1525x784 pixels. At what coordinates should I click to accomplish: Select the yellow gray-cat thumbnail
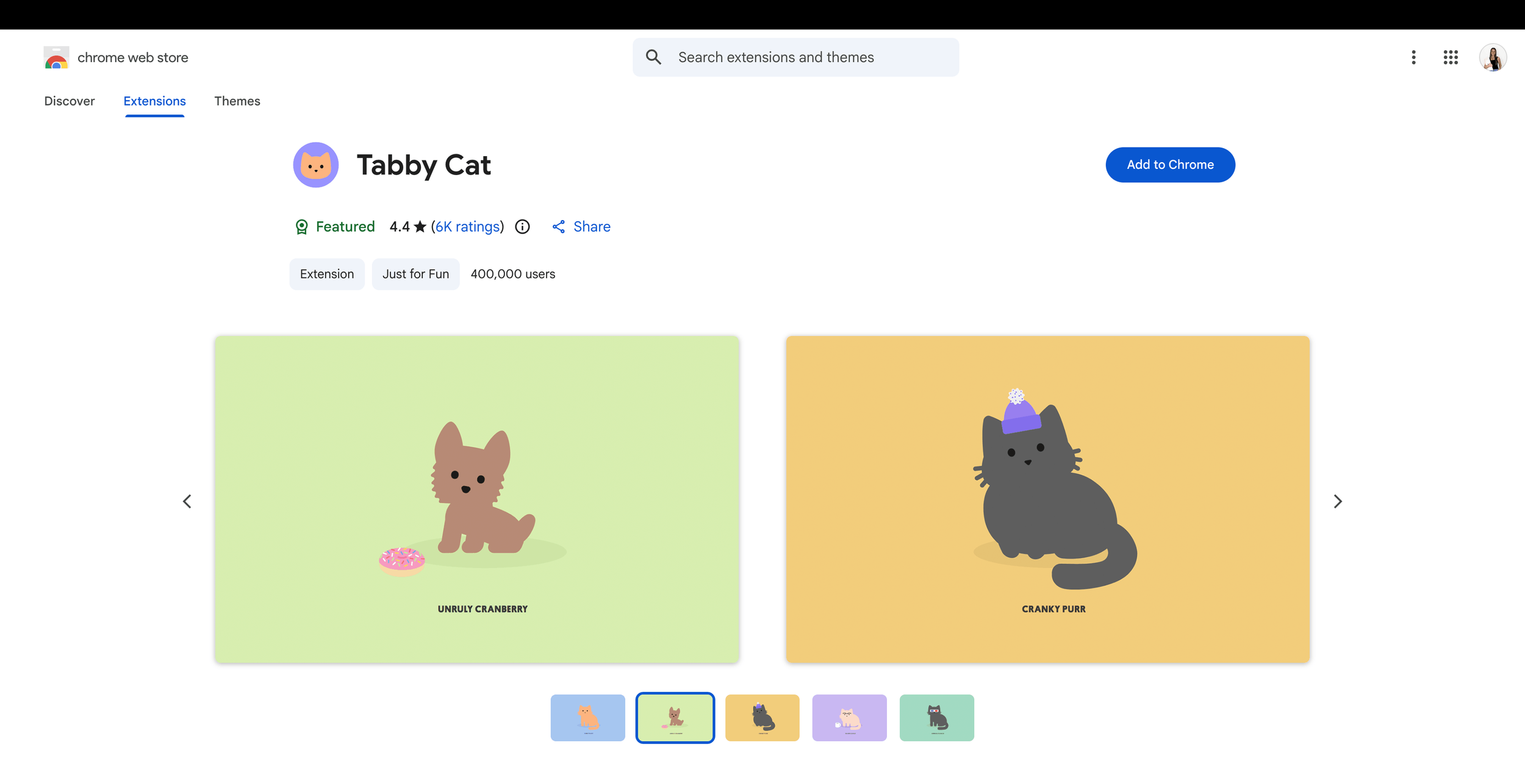coord(762,718)
